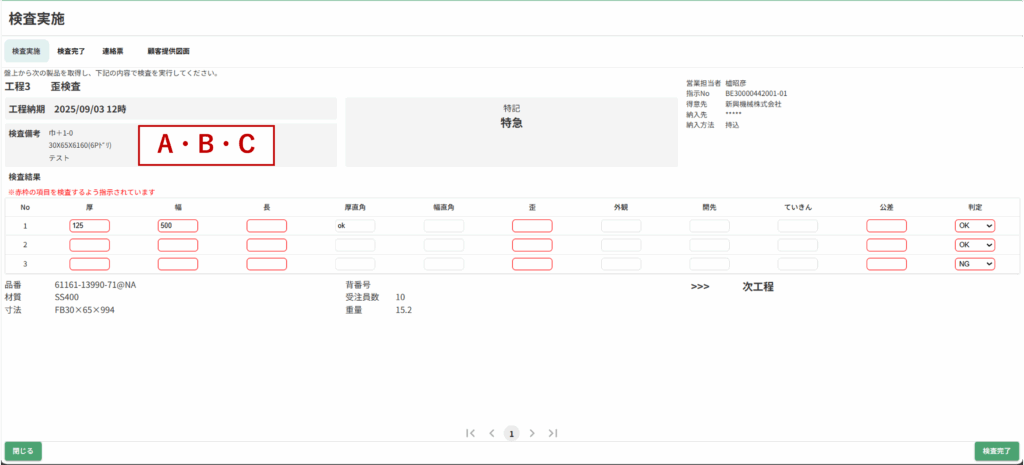The image size is (1024, 465).
Task: Open the 判定 dropdown in row 2
Action: 975,245
